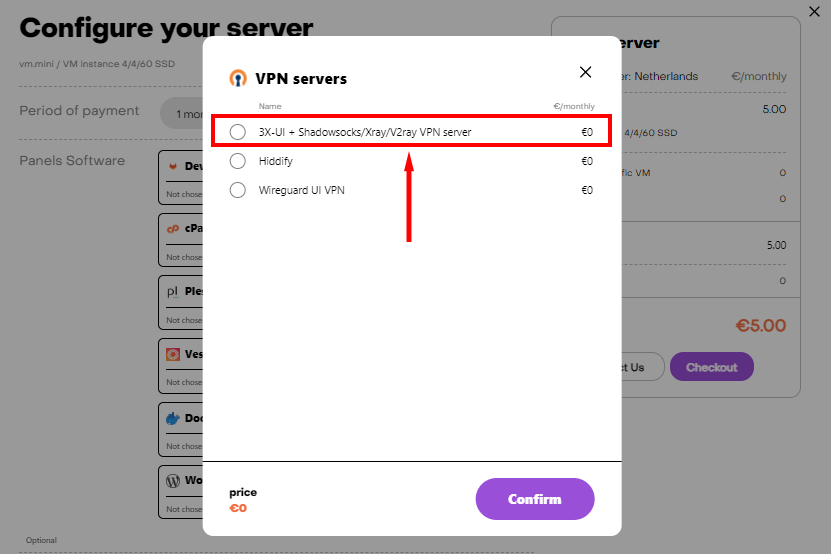
Task: Click the Name column header
Action: tap(270, 106)
